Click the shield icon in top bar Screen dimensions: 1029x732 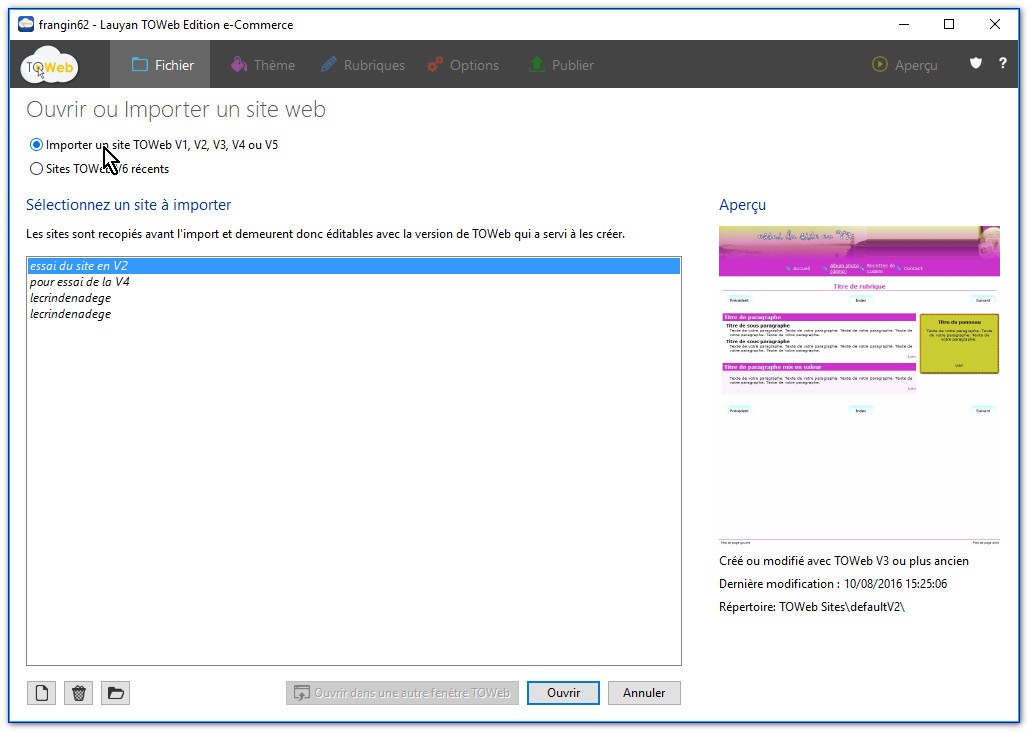point(976,64)
